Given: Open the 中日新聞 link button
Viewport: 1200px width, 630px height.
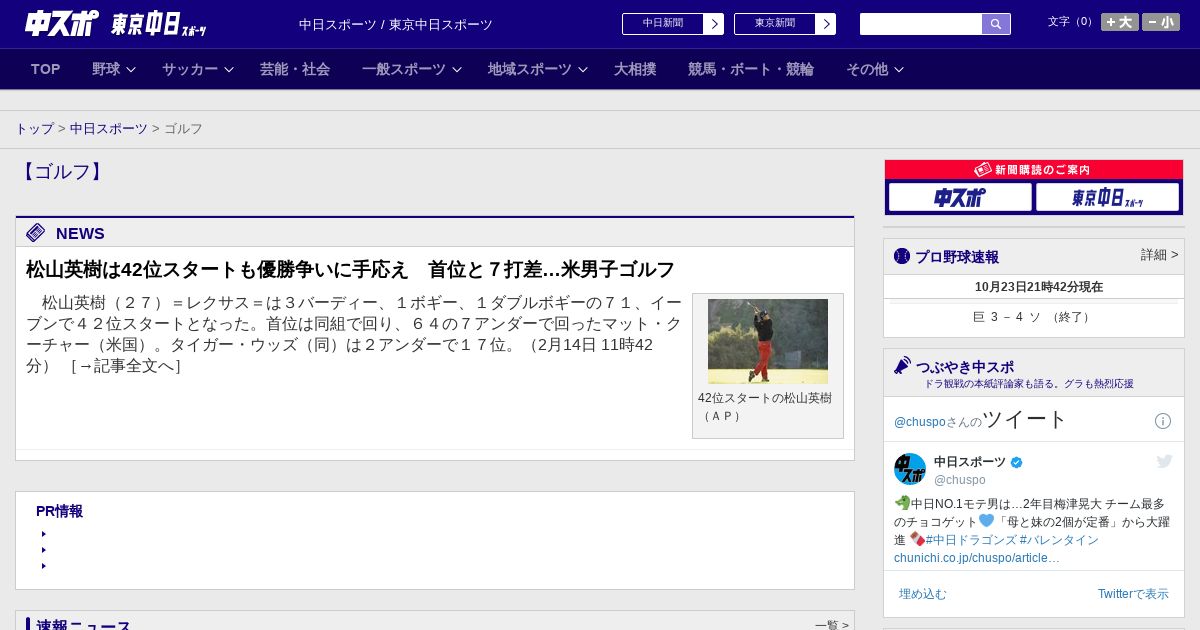Looking at the screenshot, I should [663, 24].
